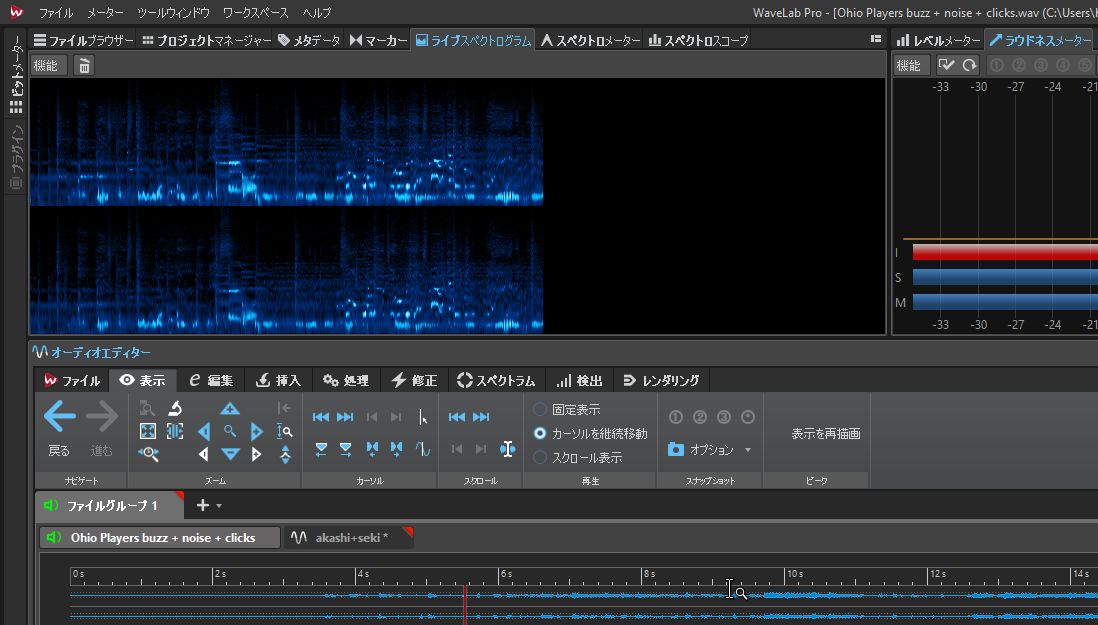
Task: Select snapshot preset 1 in editor ribbon
Action: [x=676, y=417]
